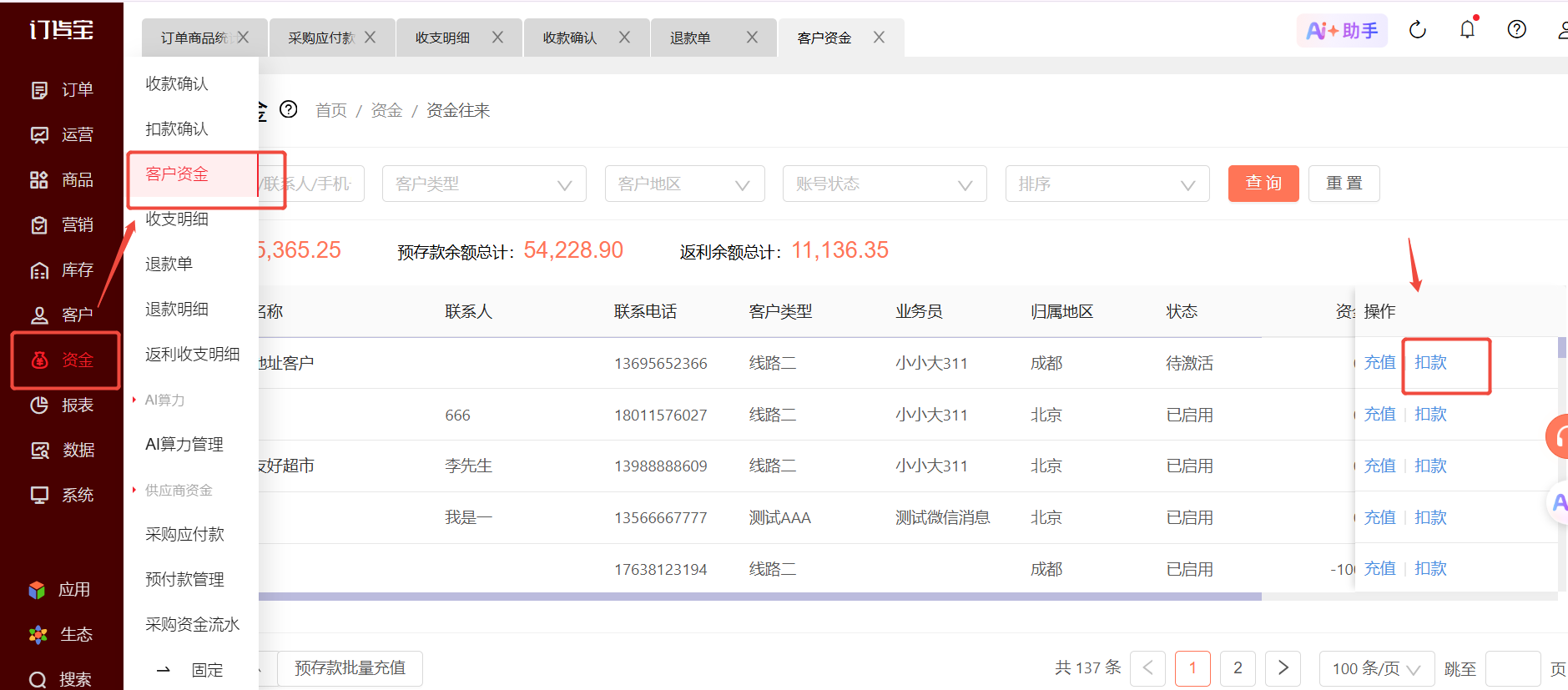Click the help icon beside the breadcrumb
The width and height of the screenshot is (1568, 690).
[x=289, y=110]
